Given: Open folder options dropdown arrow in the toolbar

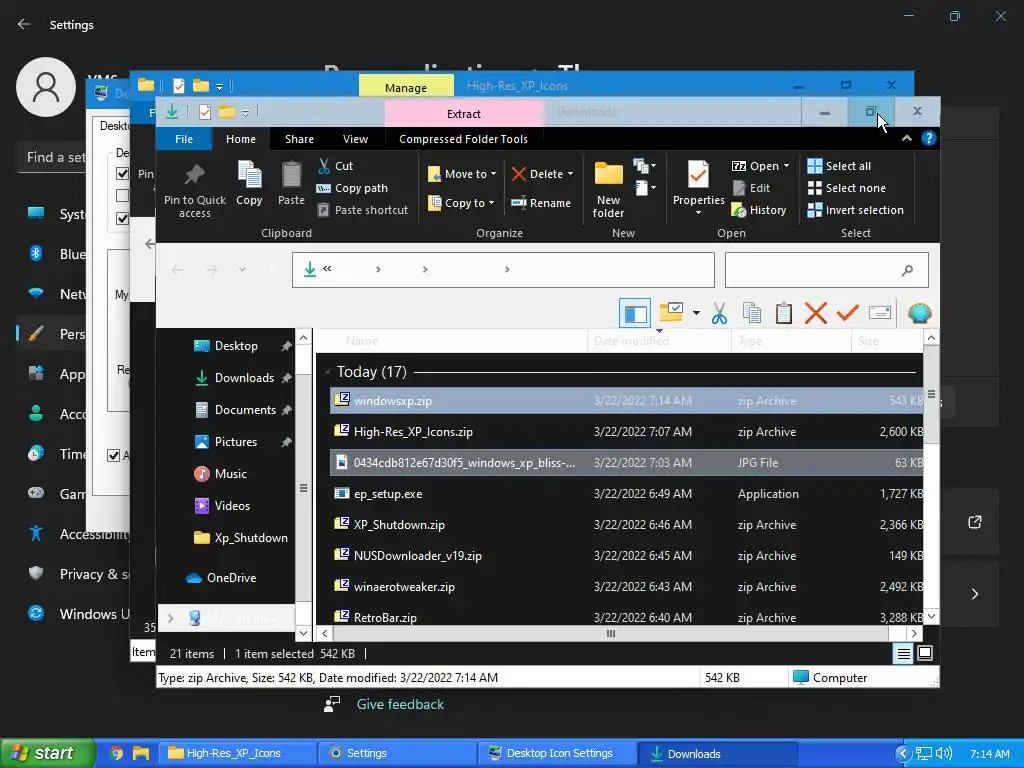Looking at the screenshot, I should tap(696, 313).
